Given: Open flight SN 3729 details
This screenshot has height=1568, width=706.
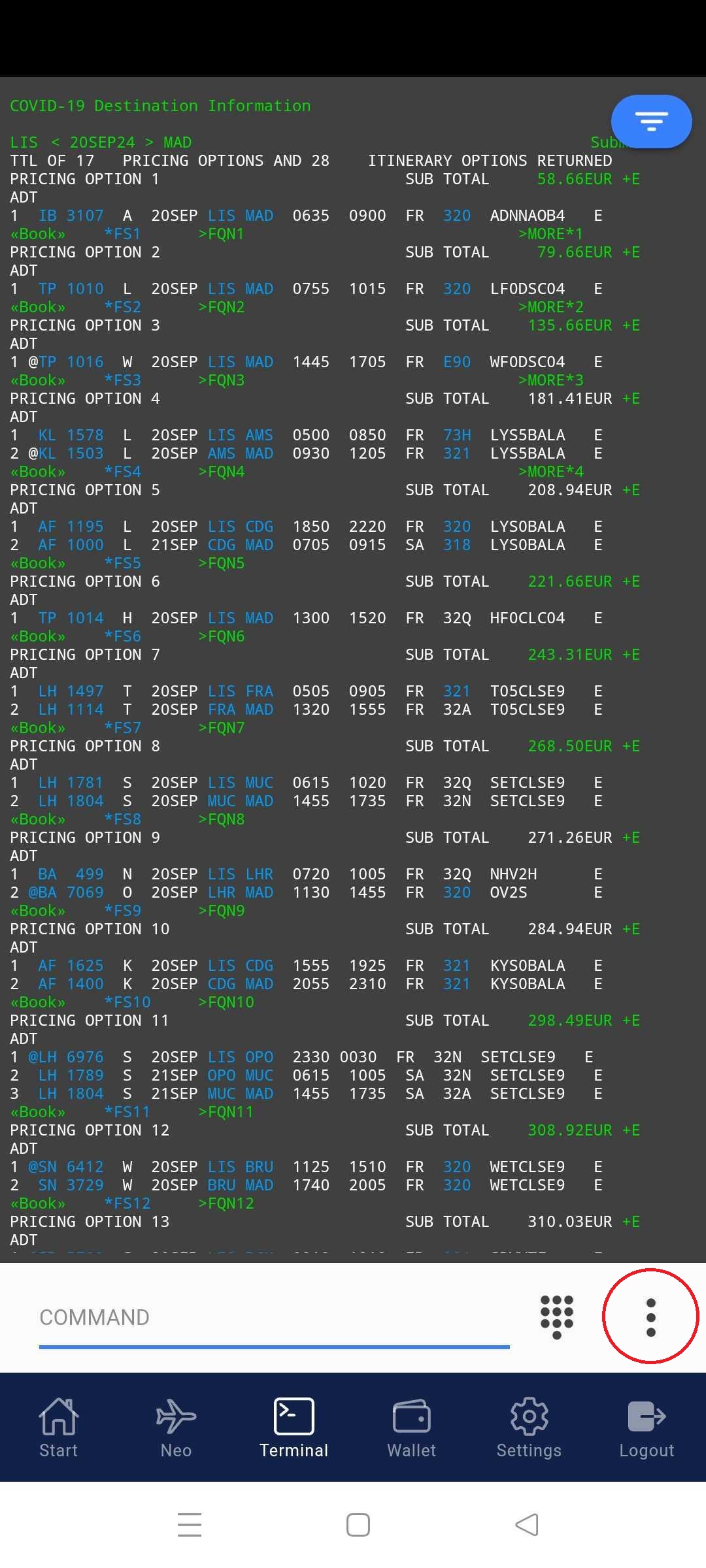Looking at the screenshot, I should click(x=71, y=1185).
